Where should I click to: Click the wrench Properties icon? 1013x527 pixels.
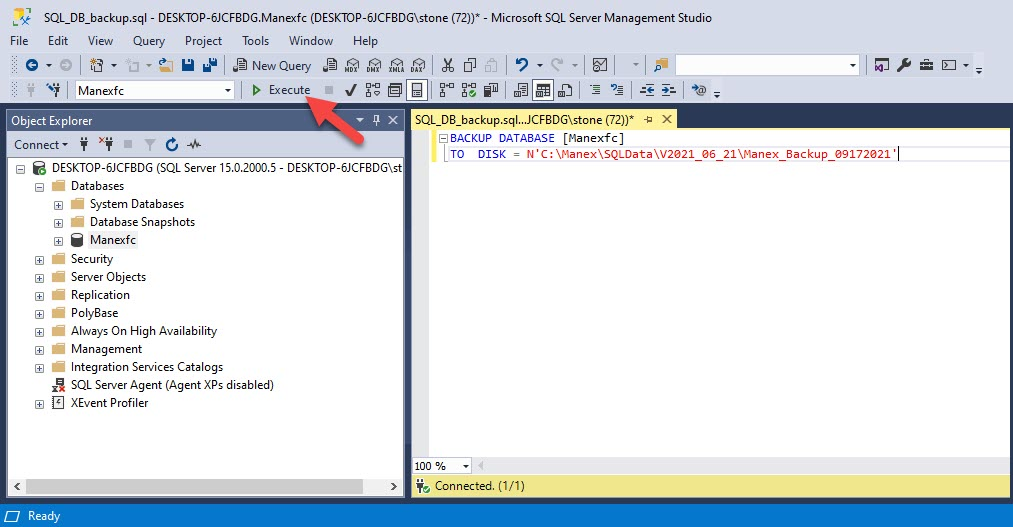pos(904,65)
